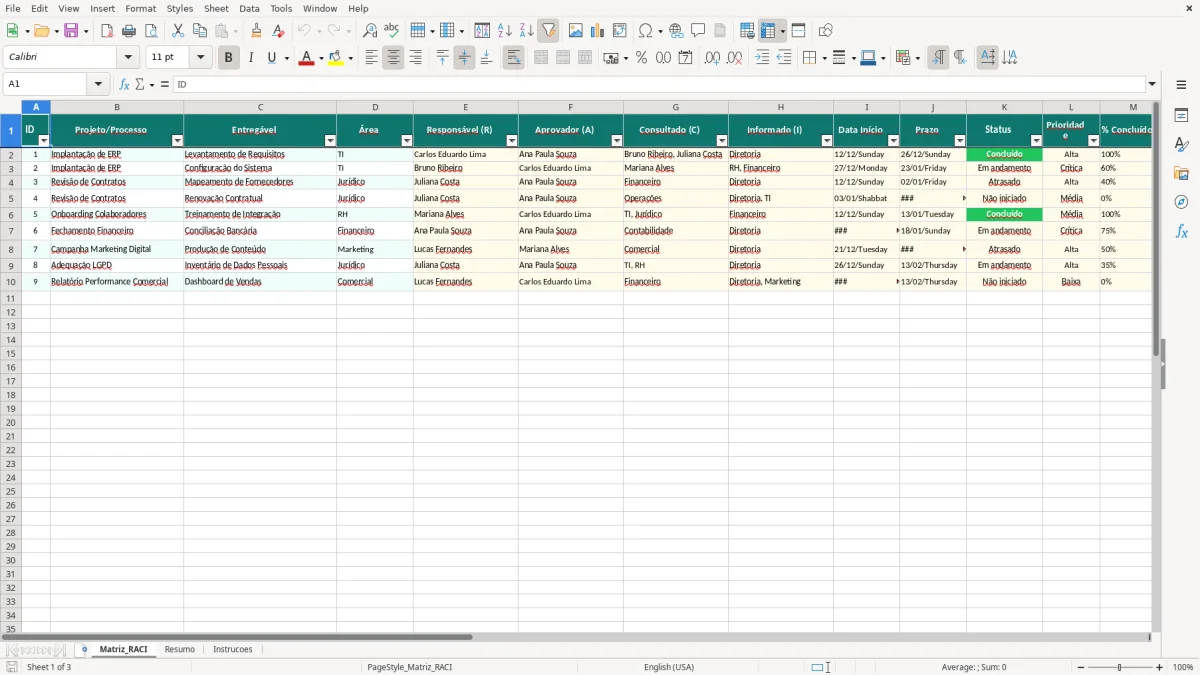Click the zoom slider handle

pyautogui.click(x=1120, y=667)
